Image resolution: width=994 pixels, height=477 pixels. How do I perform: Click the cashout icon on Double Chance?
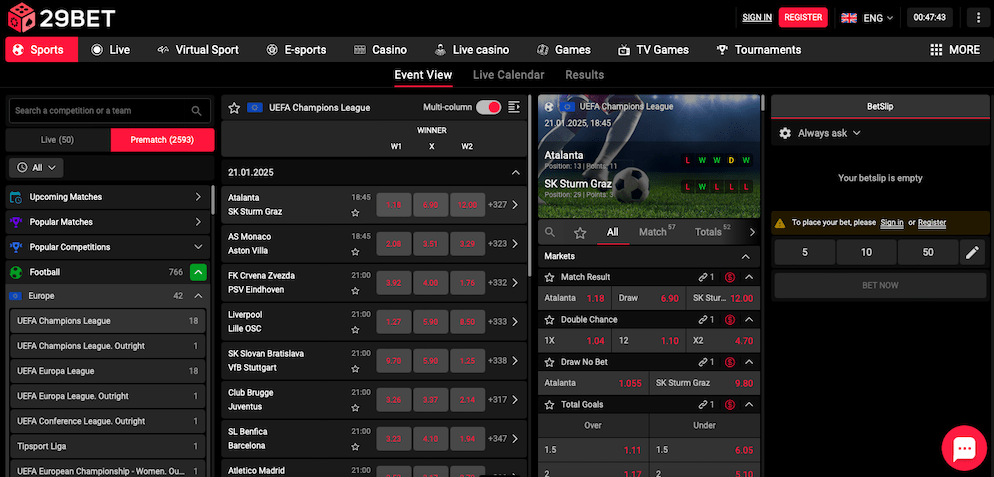tap(730, 320)
